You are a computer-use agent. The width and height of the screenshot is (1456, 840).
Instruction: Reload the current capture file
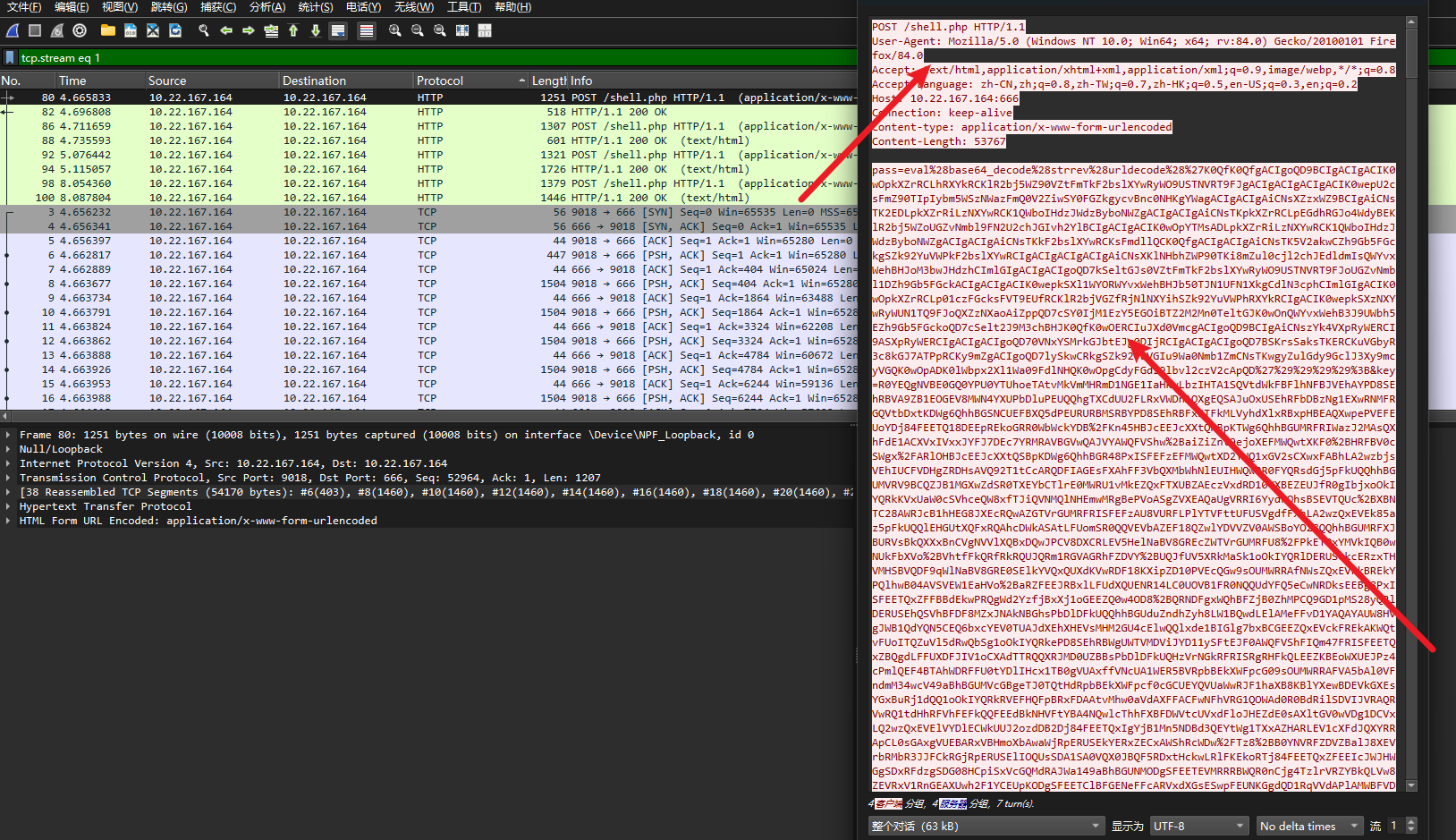[x=175, y=30]
